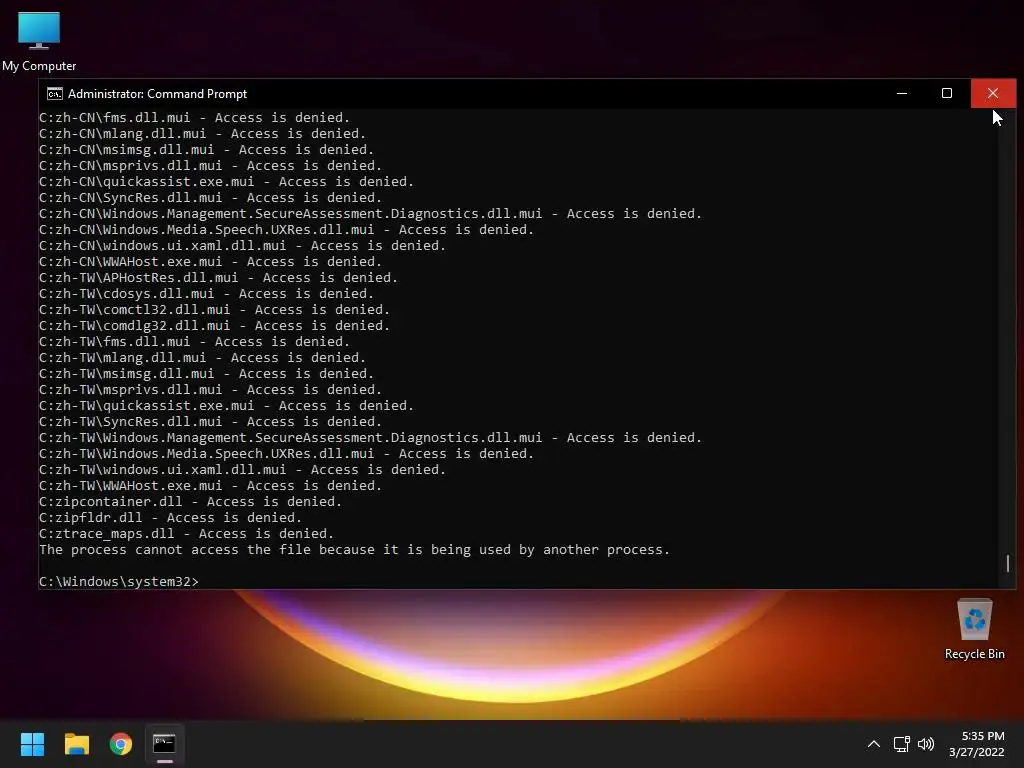Screen dimensions: 1024x768
Task: Open the volume control tray icon
Action: click(x=926, y=744)
